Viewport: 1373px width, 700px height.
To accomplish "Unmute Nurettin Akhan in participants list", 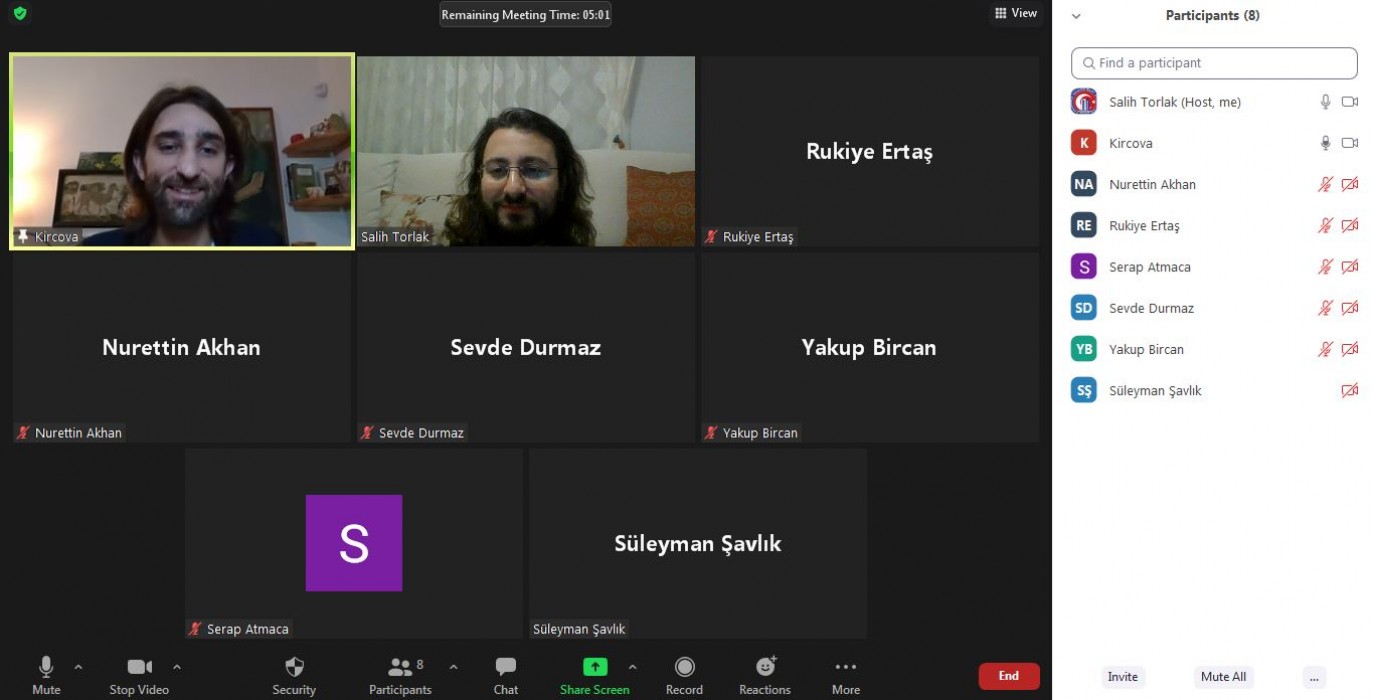I will point(1325,184).
